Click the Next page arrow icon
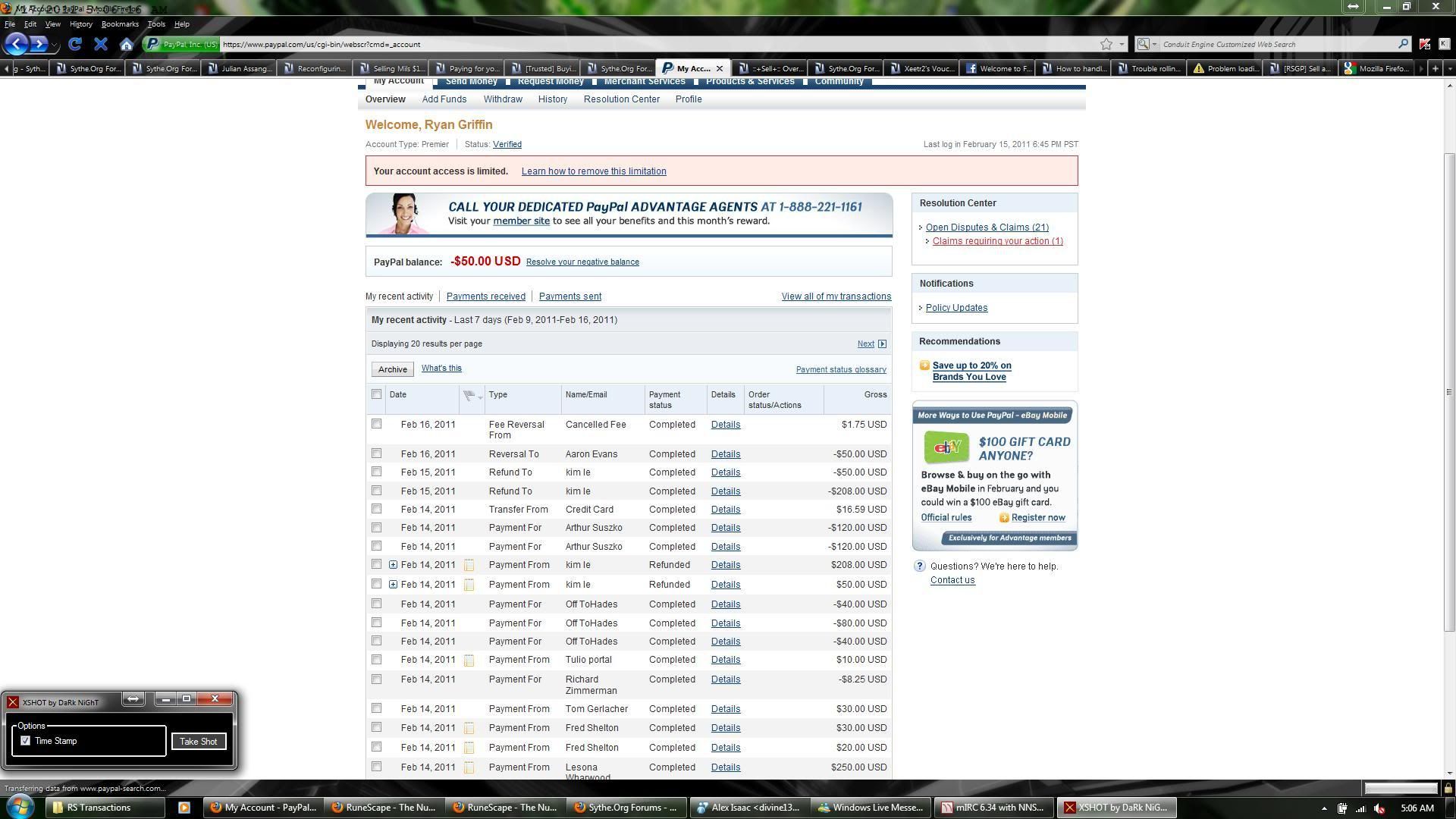 click(882, 344)
